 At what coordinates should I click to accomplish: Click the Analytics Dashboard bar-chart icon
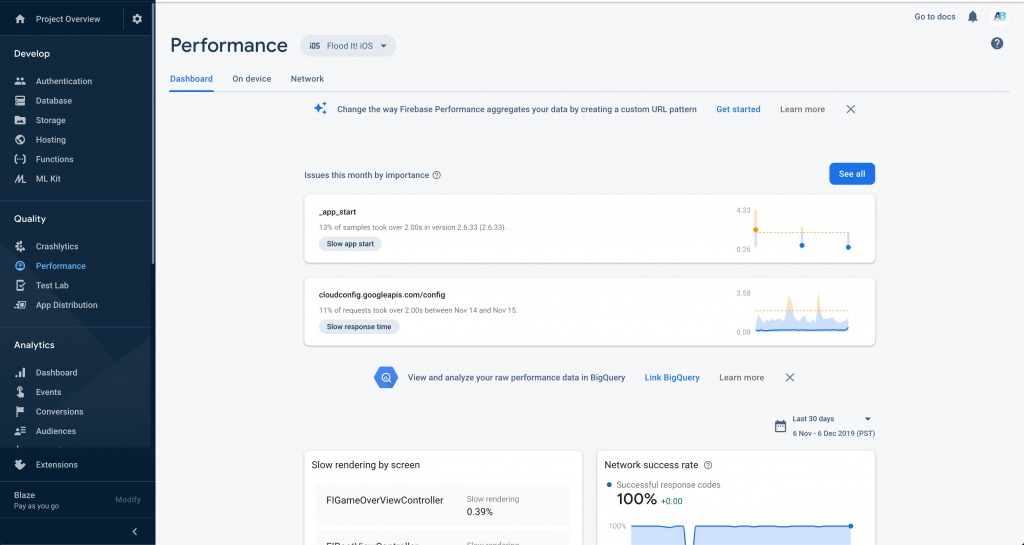coord(20,373)
